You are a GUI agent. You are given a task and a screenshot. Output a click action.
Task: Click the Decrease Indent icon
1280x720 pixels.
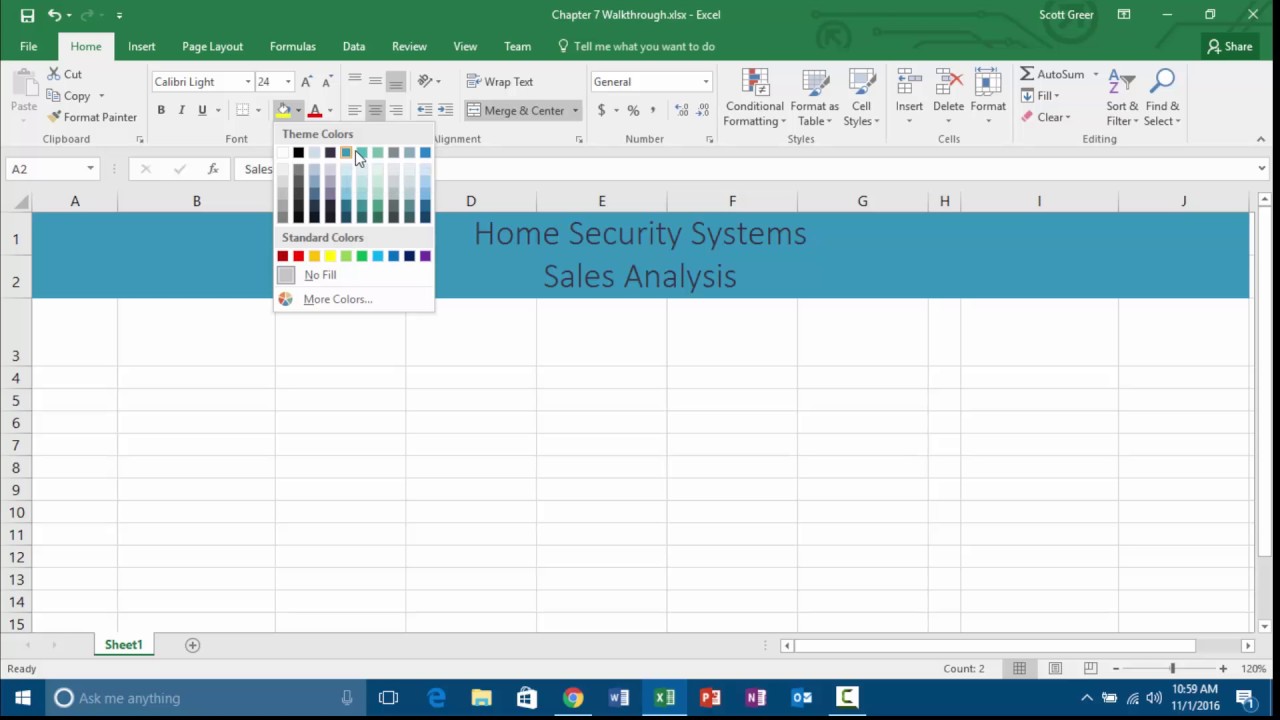(424, 110)
